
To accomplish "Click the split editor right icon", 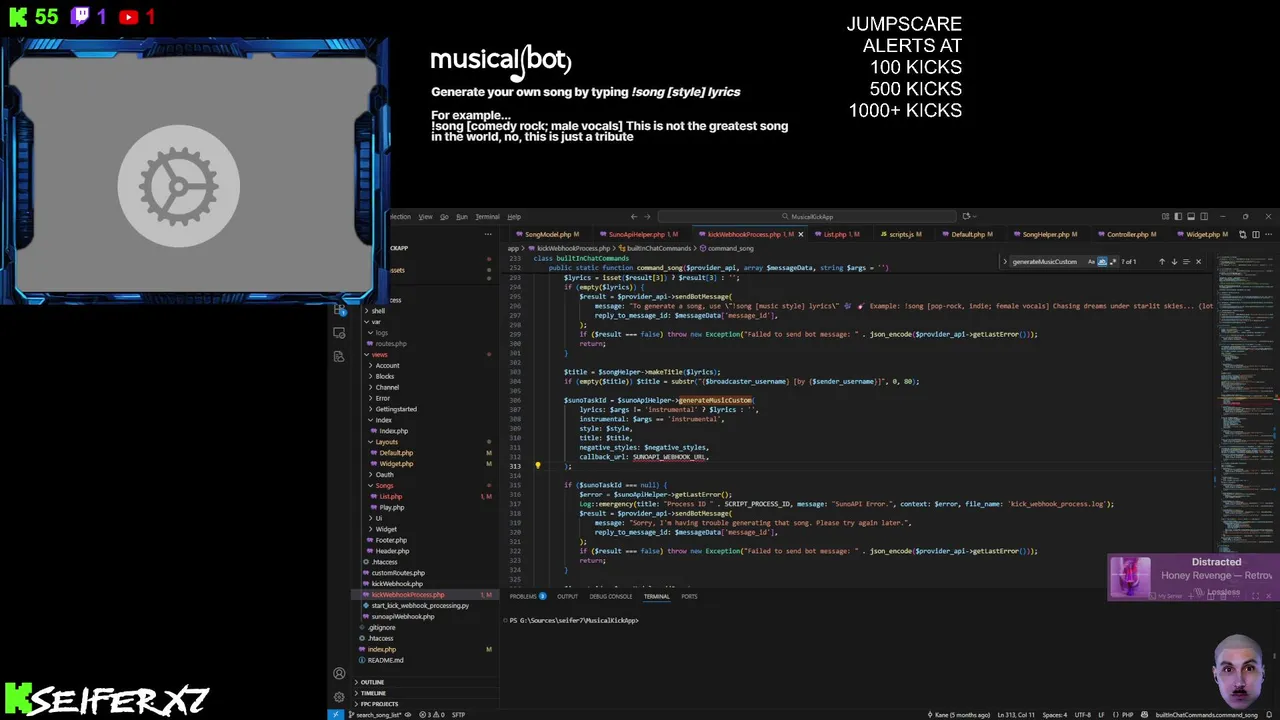I will [x=1256, y=234].
